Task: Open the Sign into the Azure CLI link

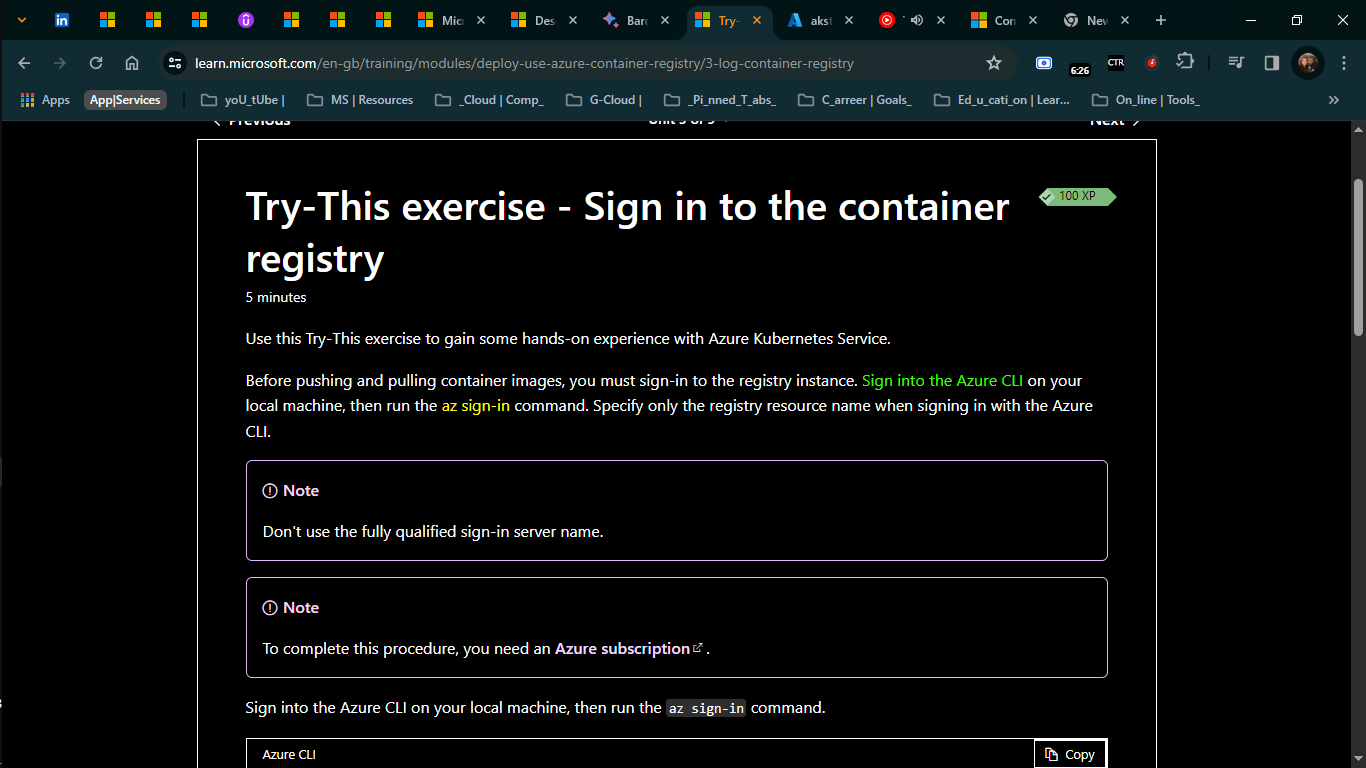Action: (941, 380)
